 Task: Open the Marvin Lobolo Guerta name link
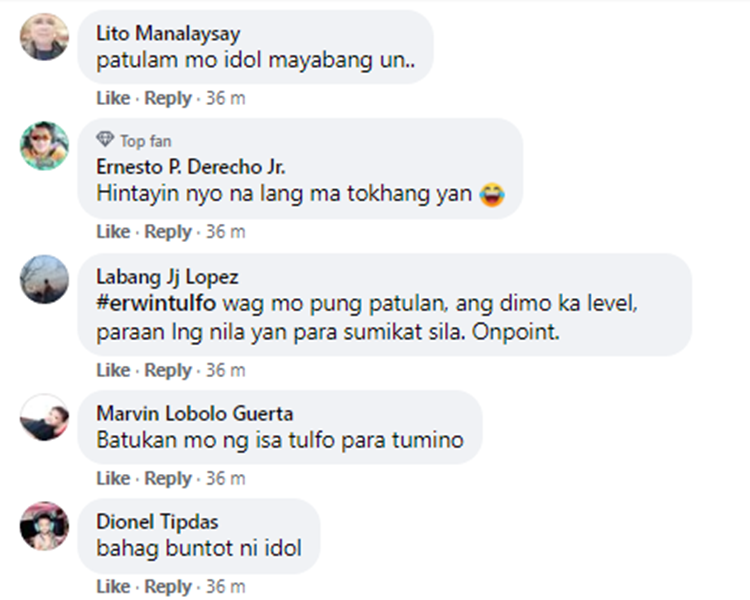195,413
